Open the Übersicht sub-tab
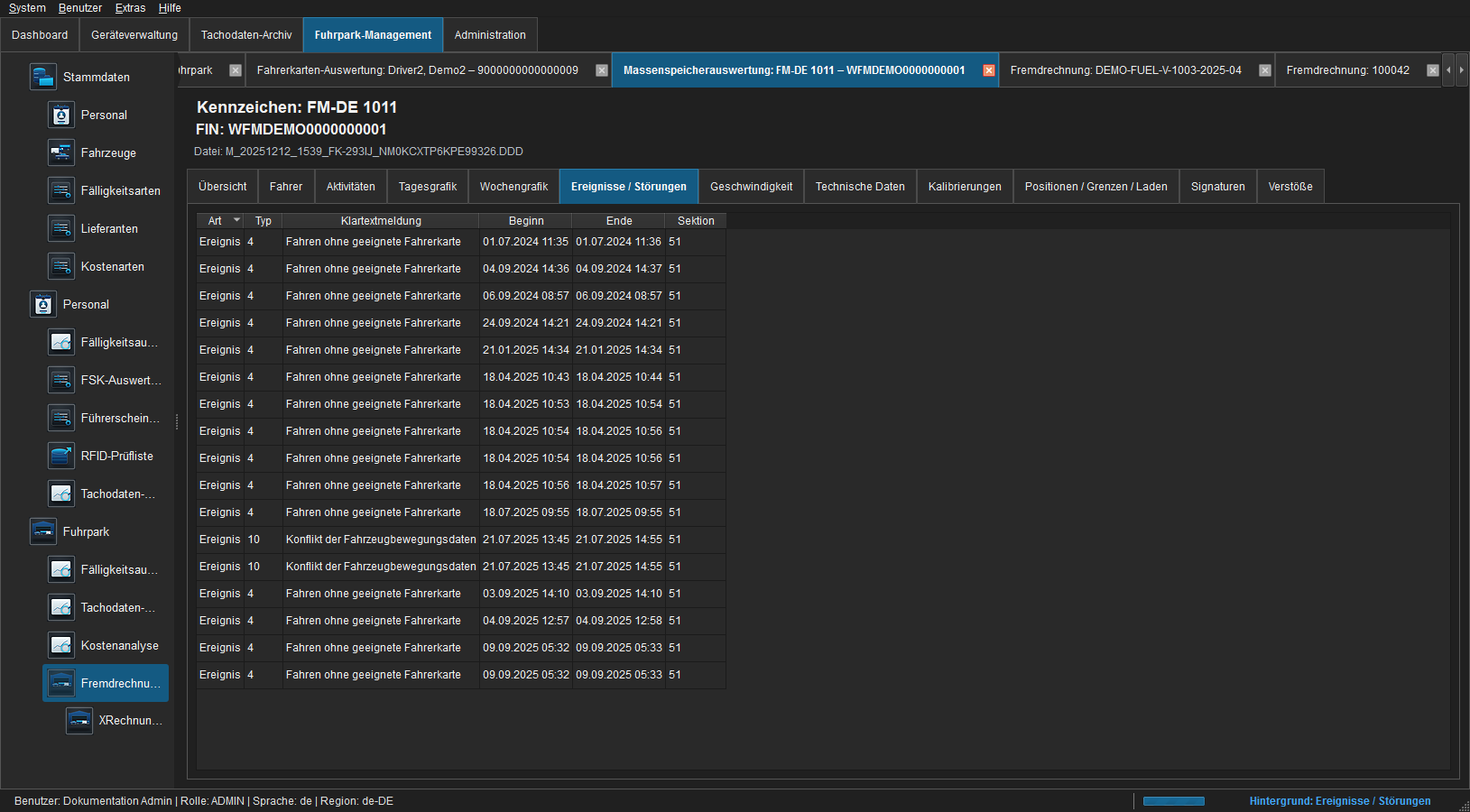The image size is (1470, 812). (x=223, y=187)
